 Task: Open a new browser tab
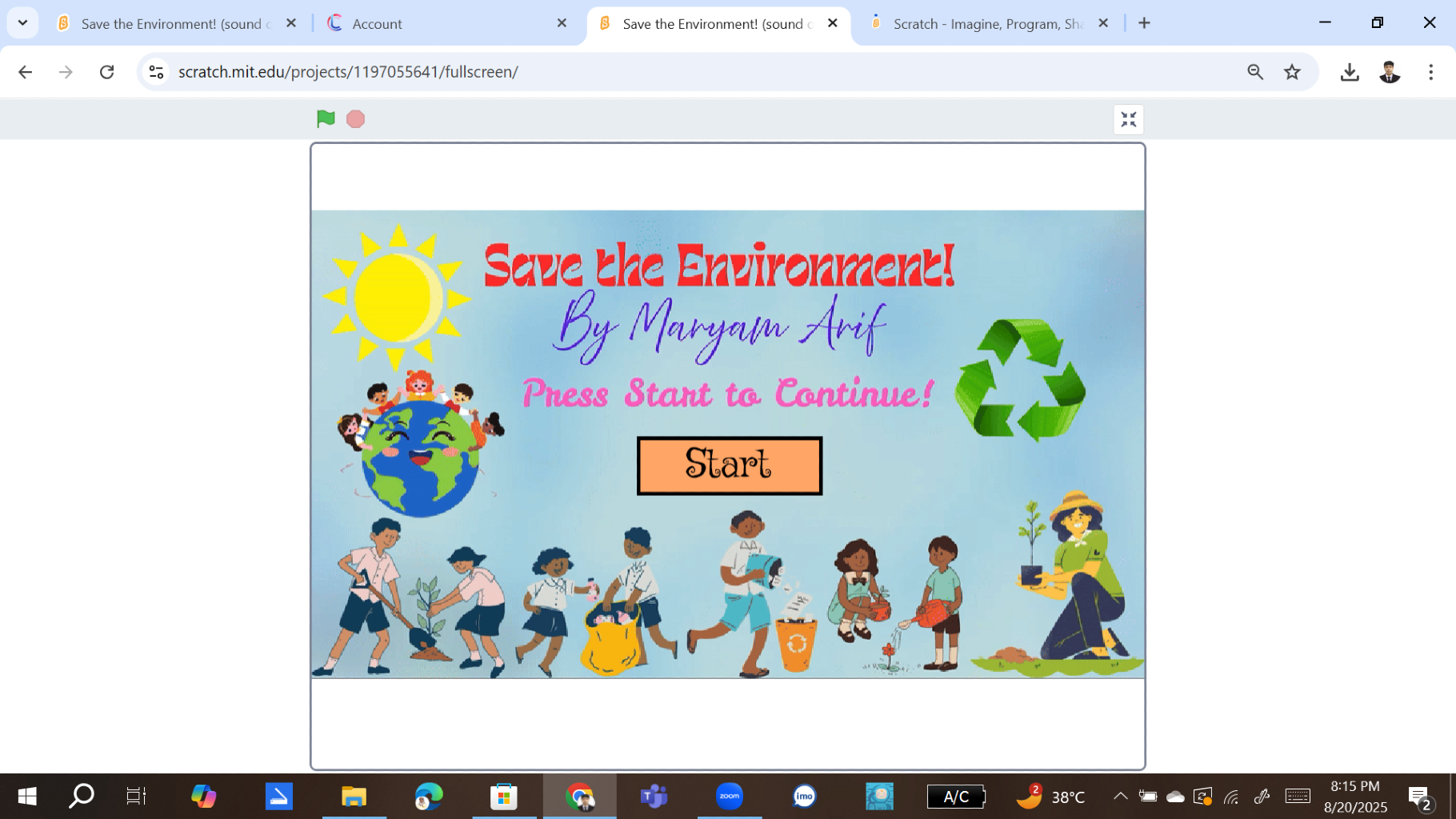click(x=1144, y=23)
